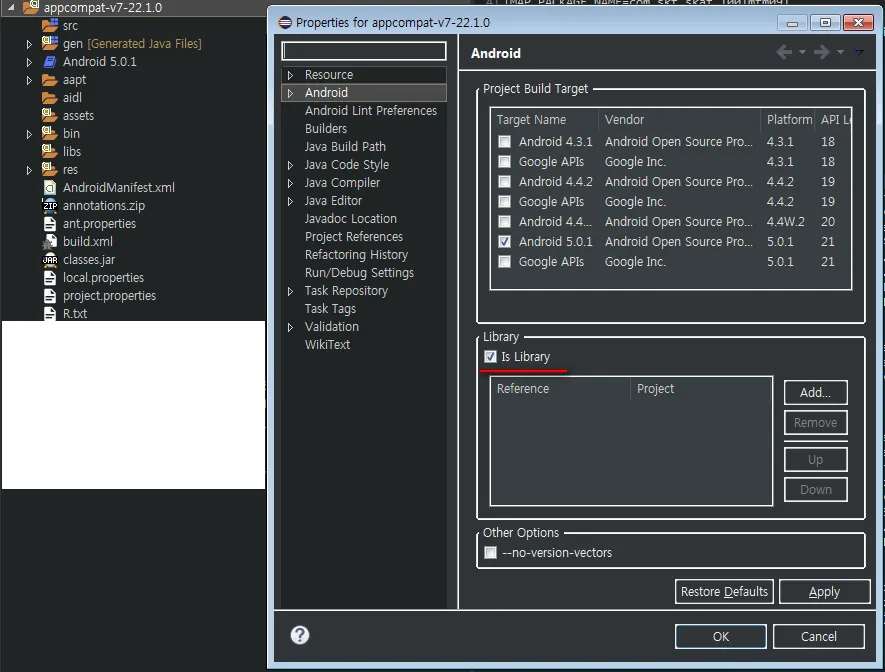Expand the Java Compiler node
The width and height of the screenshot is (885, 672).
click(x=290, y=183)
